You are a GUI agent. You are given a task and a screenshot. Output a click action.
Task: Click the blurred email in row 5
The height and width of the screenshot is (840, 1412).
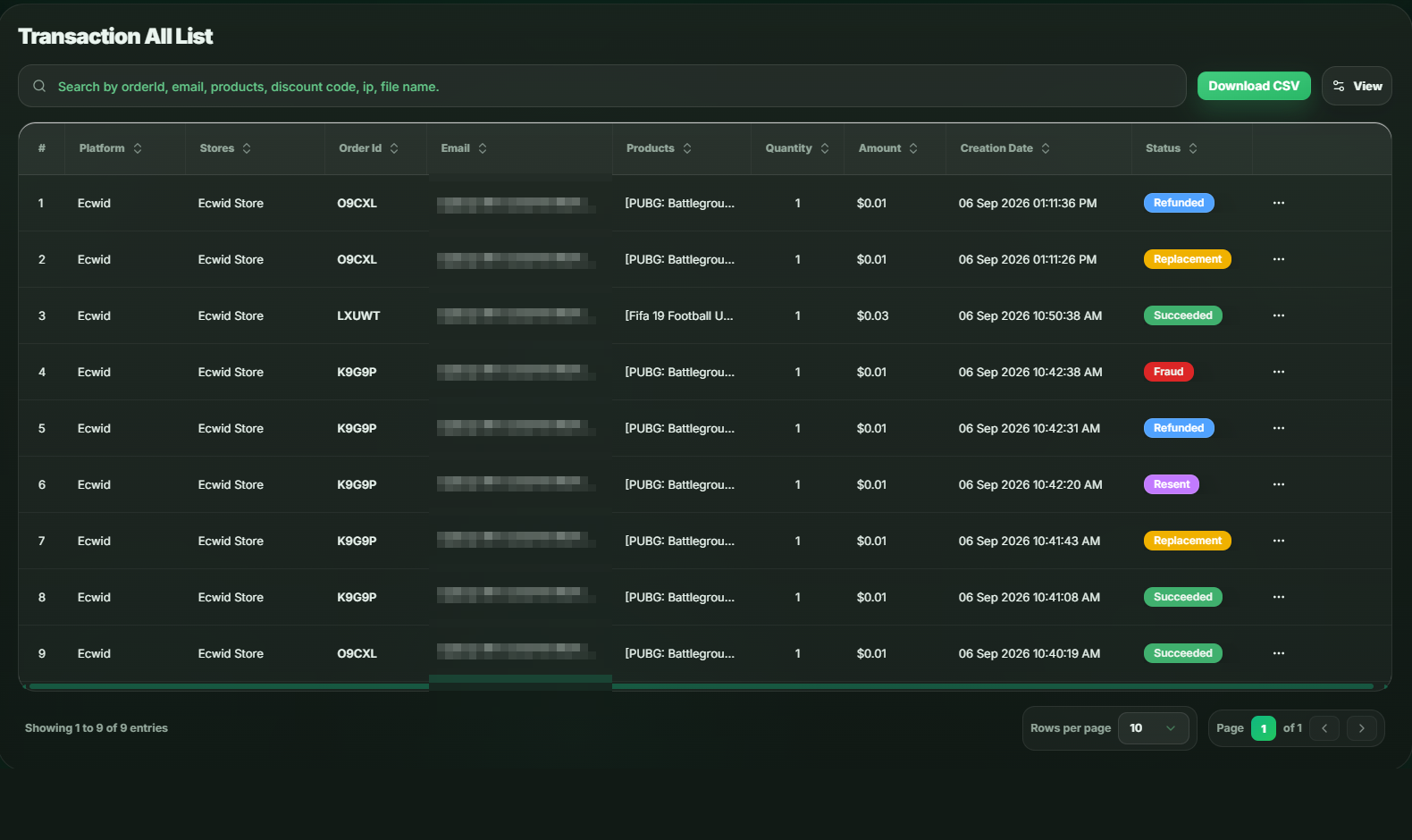516,428
